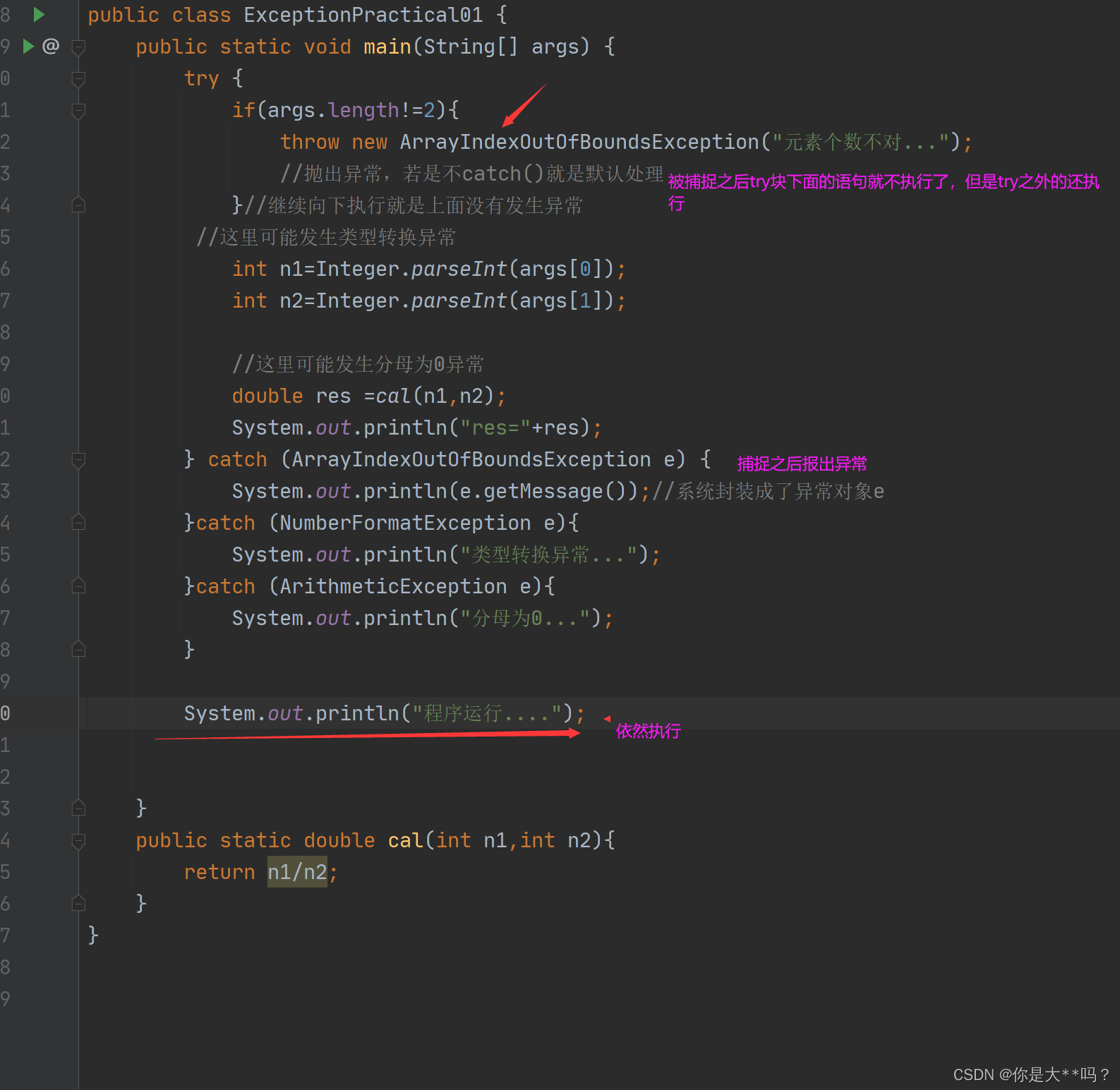The image size is (1120, 1090).
Task: Click ArithmeticException in catch clause
Action: coord(393,586)
